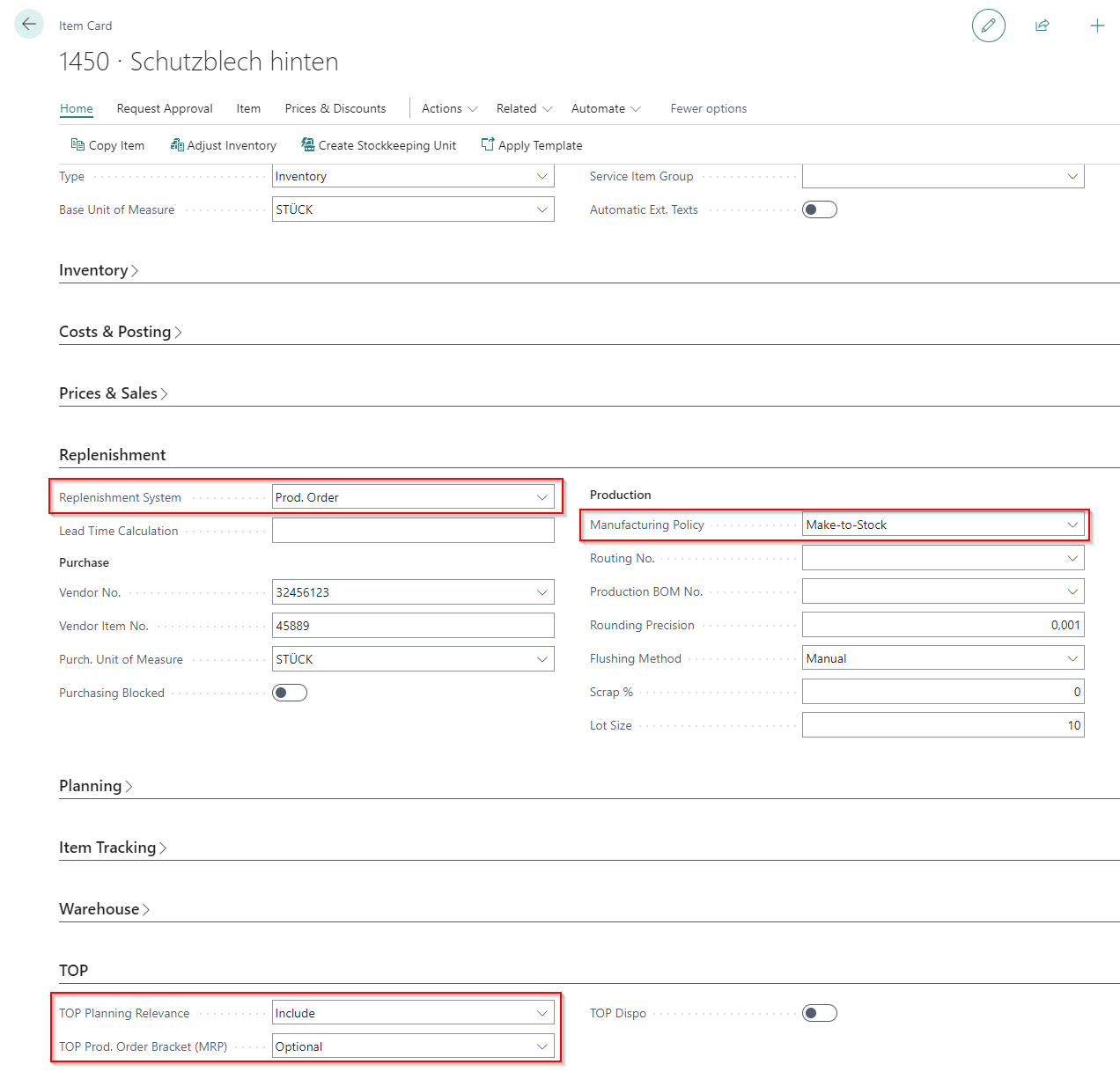The image size is (1120, 1079).
Task: Enable the Purchasing Blocked toggle
Action: tap(289, 693)
